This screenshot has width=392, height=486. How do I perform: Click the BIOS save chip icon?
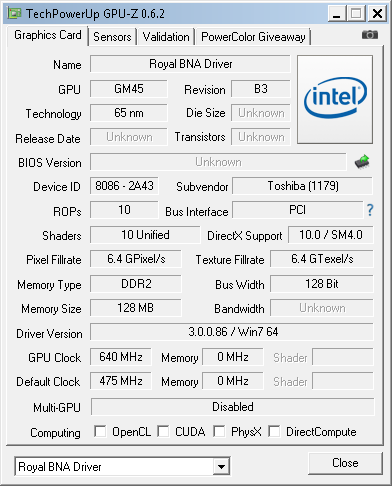point(362,162)
